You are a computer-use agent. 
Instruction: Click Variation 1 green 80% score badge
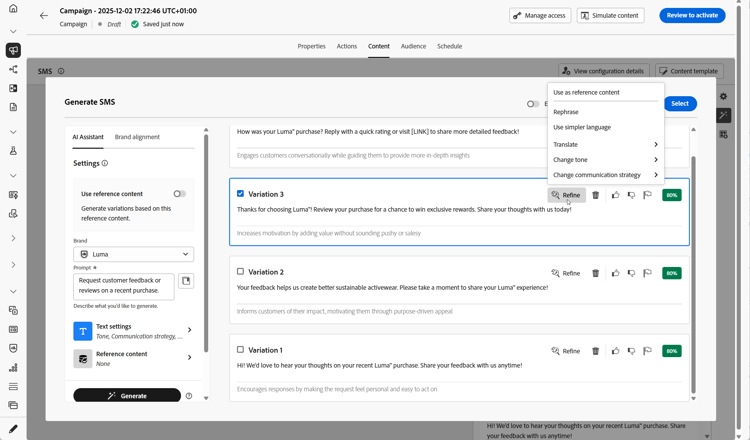pos(672,351)
